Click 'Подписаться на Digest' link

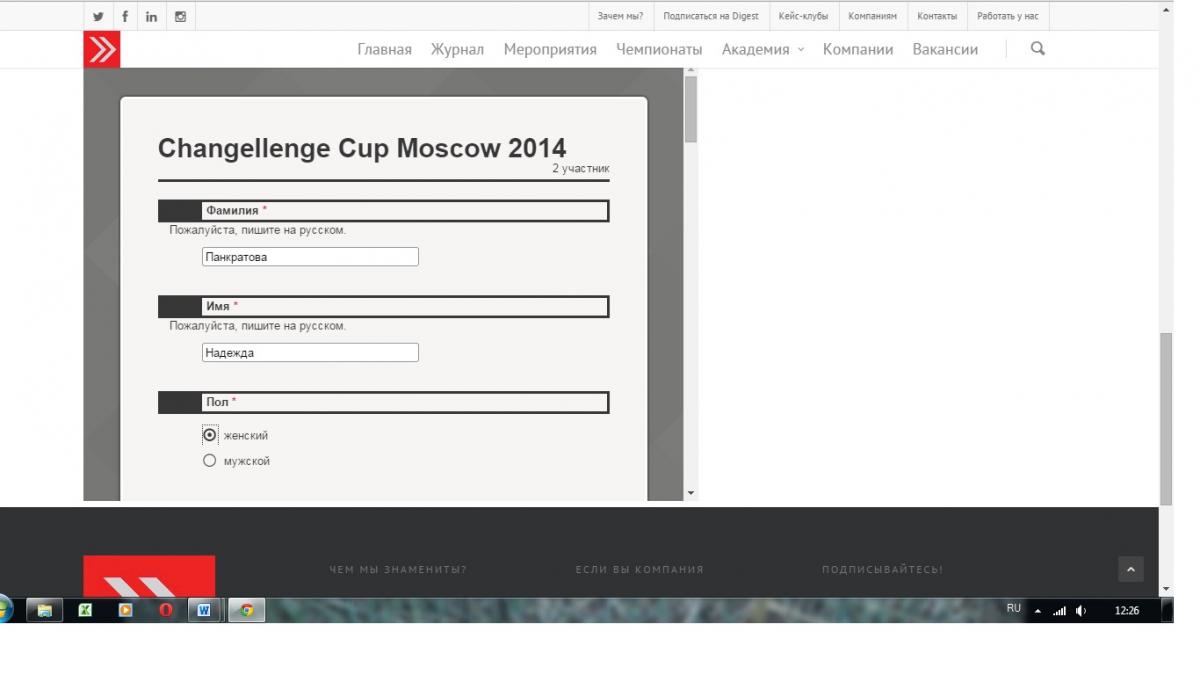pyautogui.click(x=711, y=16)
